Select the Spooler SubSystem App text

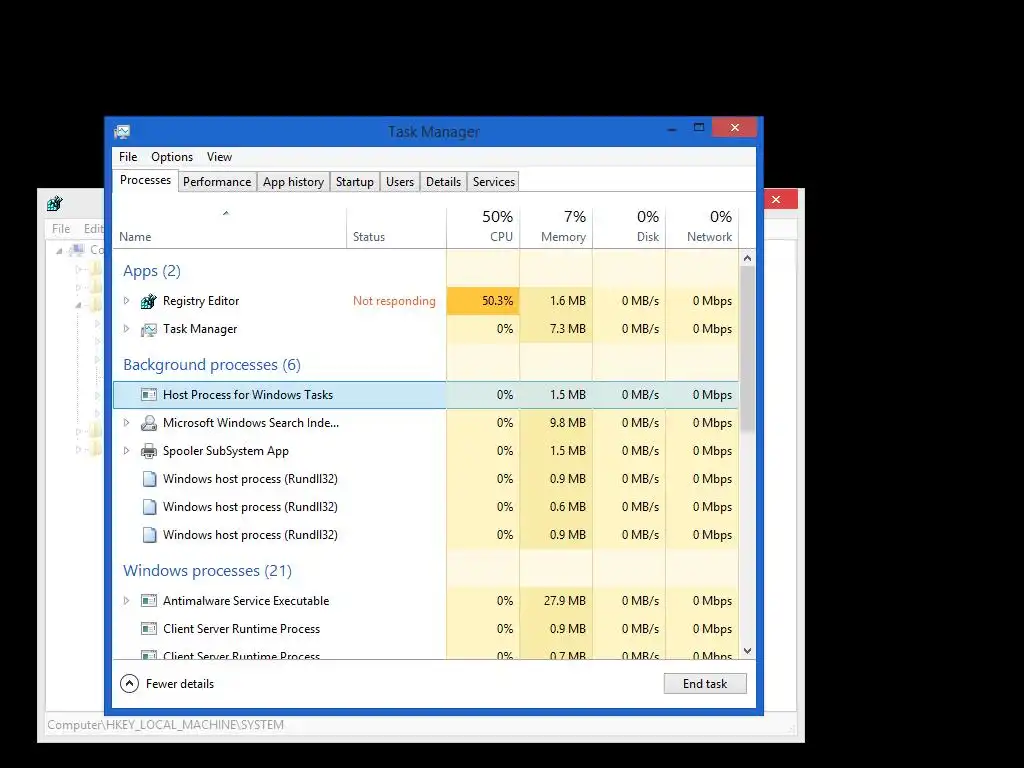pyautogui.click(x=225, y=451)
